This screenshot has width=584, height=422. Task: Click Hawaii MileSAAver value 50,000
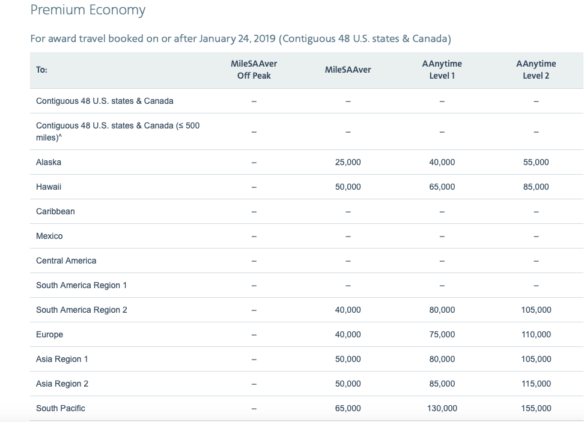[348, 187]
